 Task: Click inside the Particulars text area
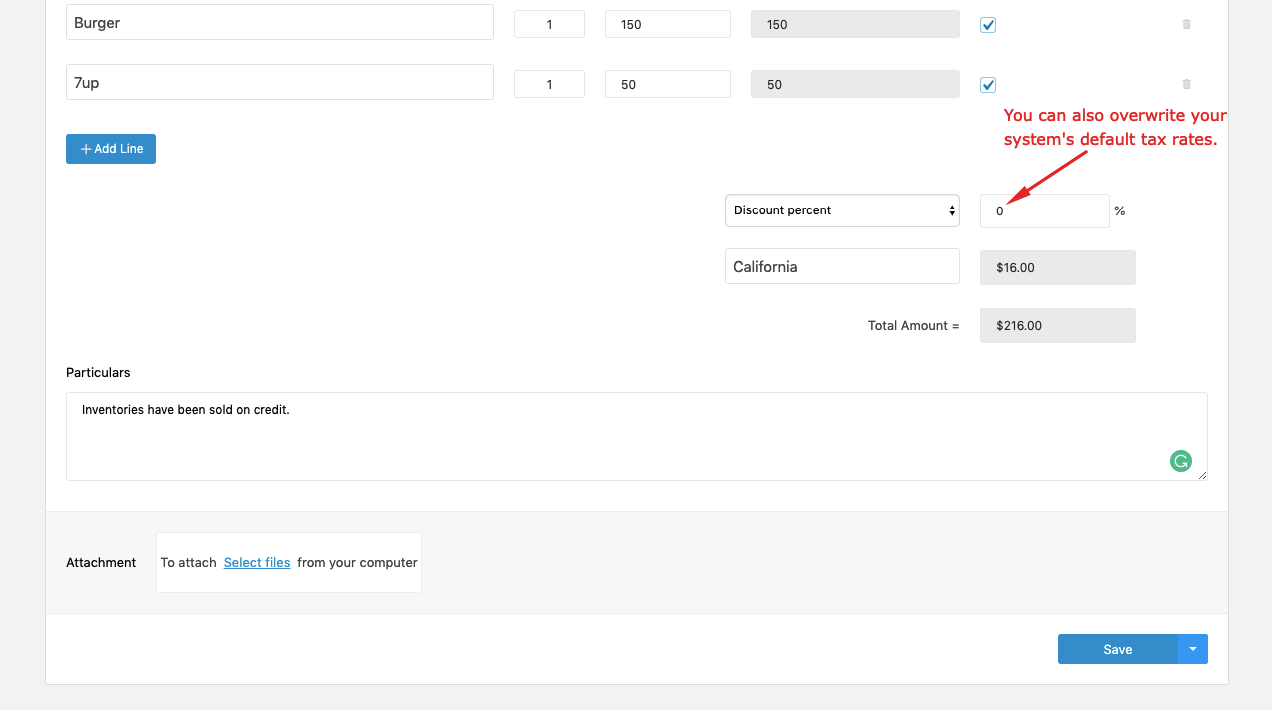636,435
